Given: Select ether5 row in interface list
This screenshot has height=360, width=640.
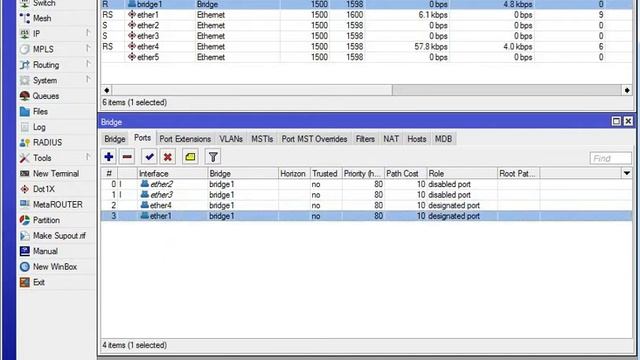Looking at the screenshot, I should pyautogui.click(x=366, y=57).
